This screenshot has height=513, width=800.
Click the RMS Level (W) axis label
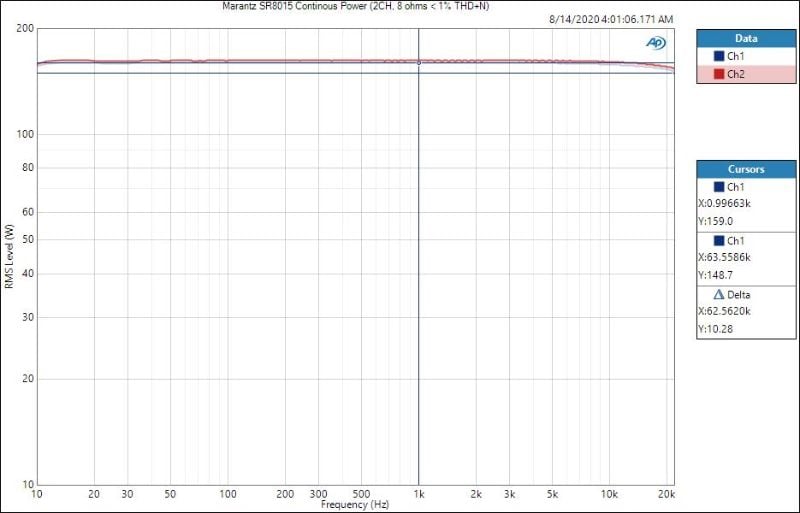coord(9,257)
